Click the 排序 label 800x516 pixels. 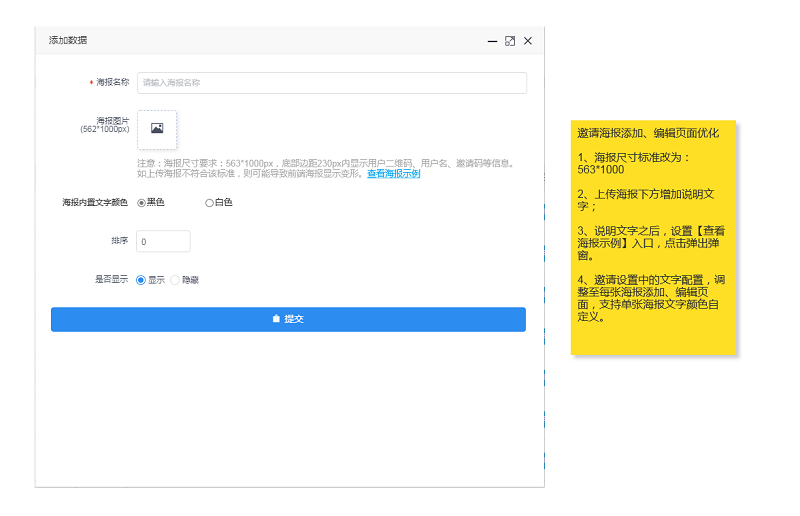(119, 240)
